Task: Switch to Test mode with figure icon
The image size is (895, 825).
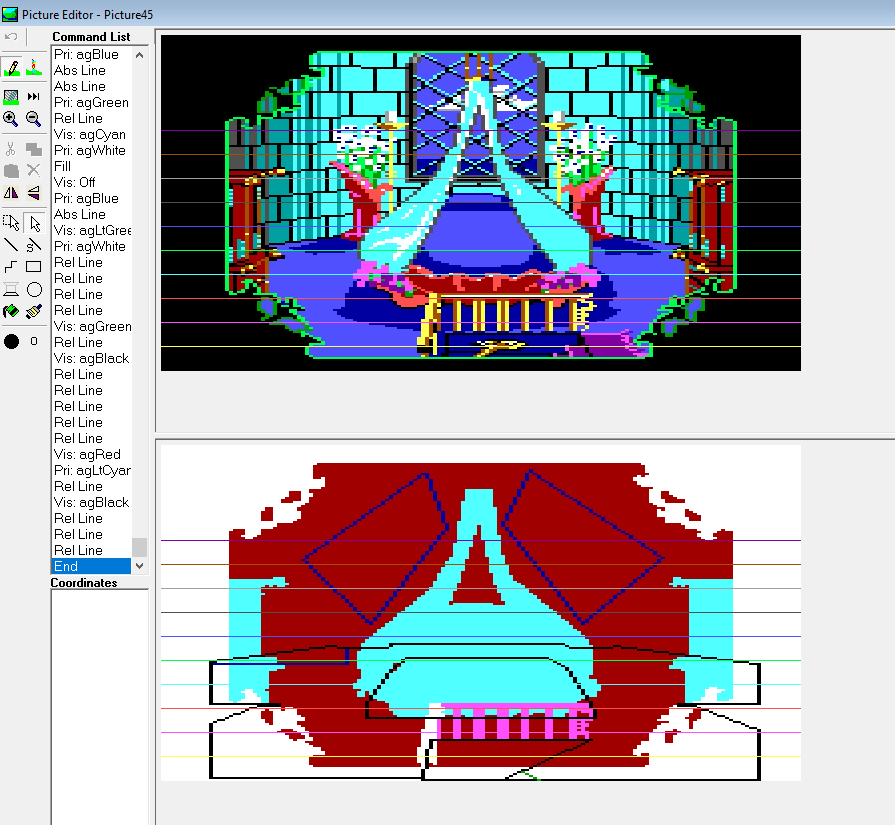Action: 34,67
